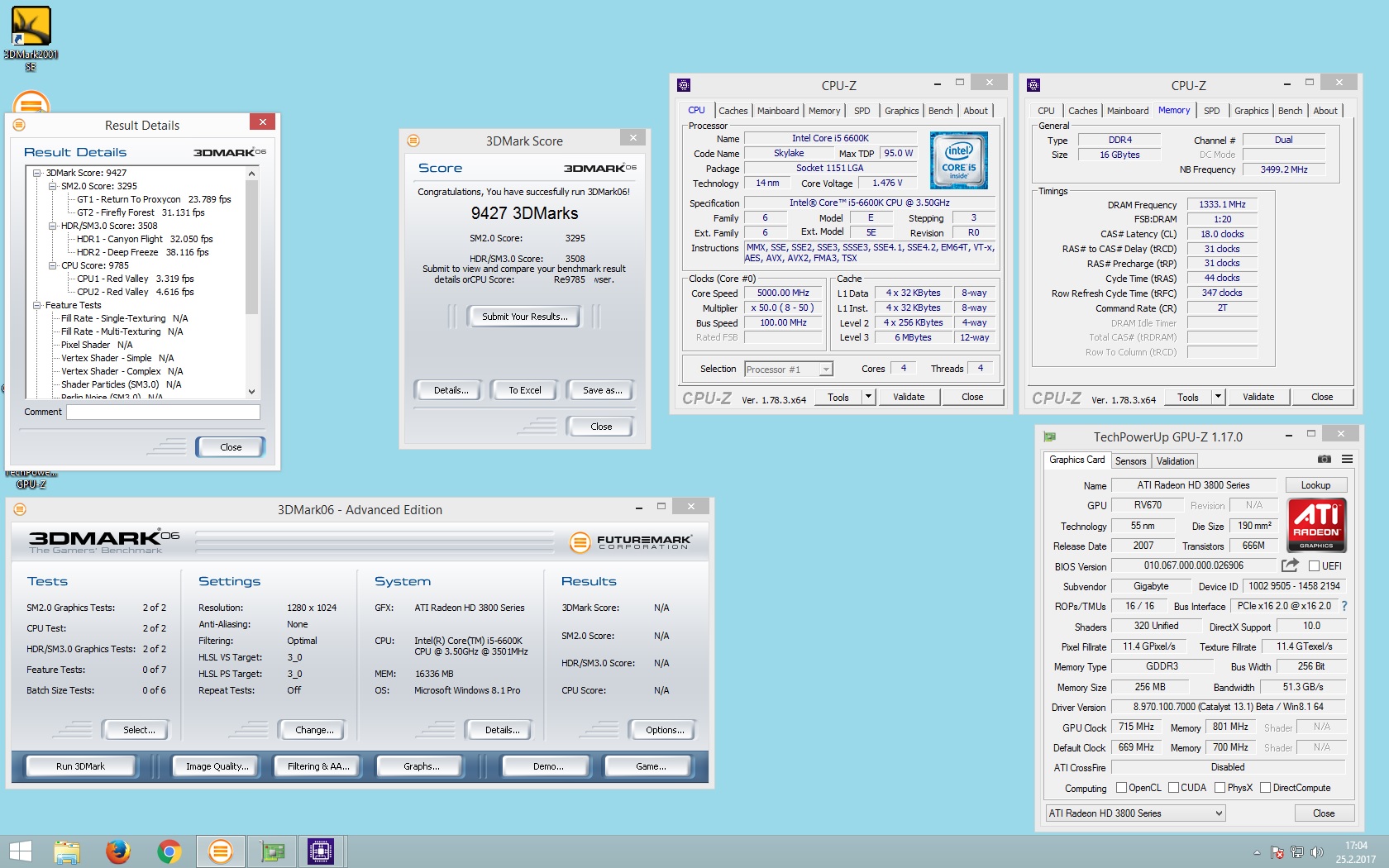Open File Explorer from the taskbar

pyautogui.click(x=67, y=851)
